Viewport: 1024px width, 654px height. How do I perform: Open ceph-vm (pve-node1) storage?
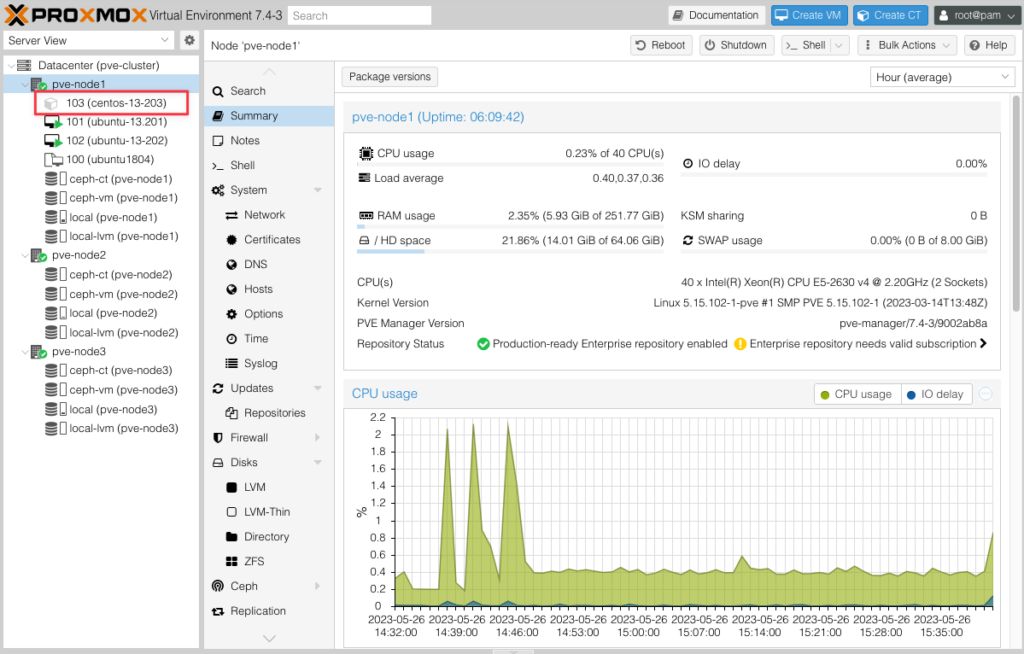tap(123, 198)
